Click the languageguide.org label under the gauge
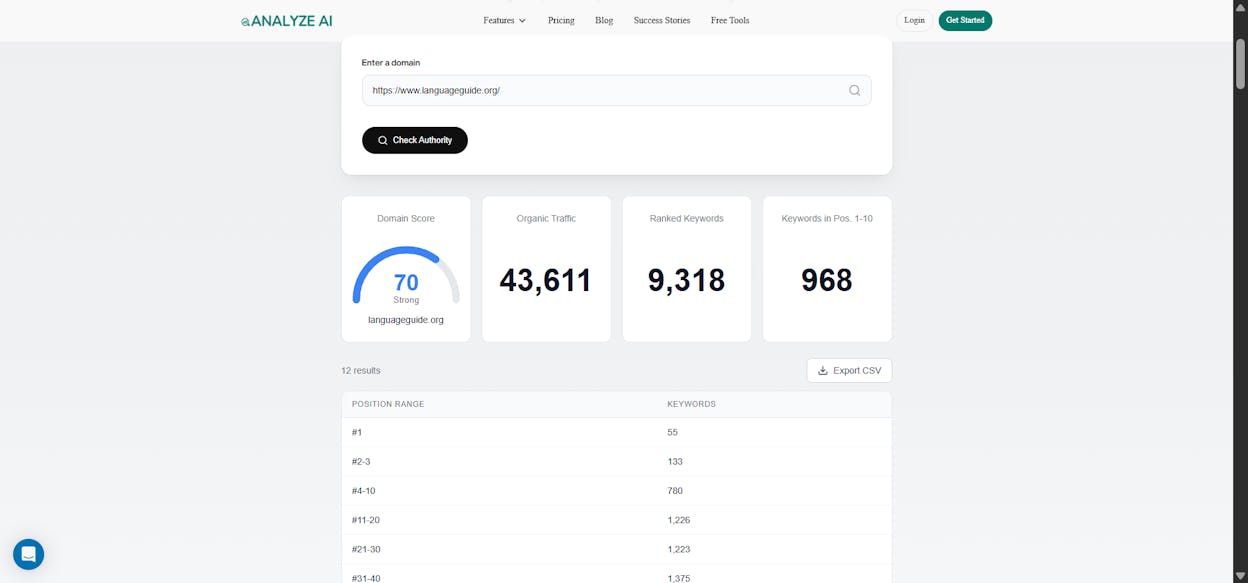The image size is (1248, 583). [406, 320]
